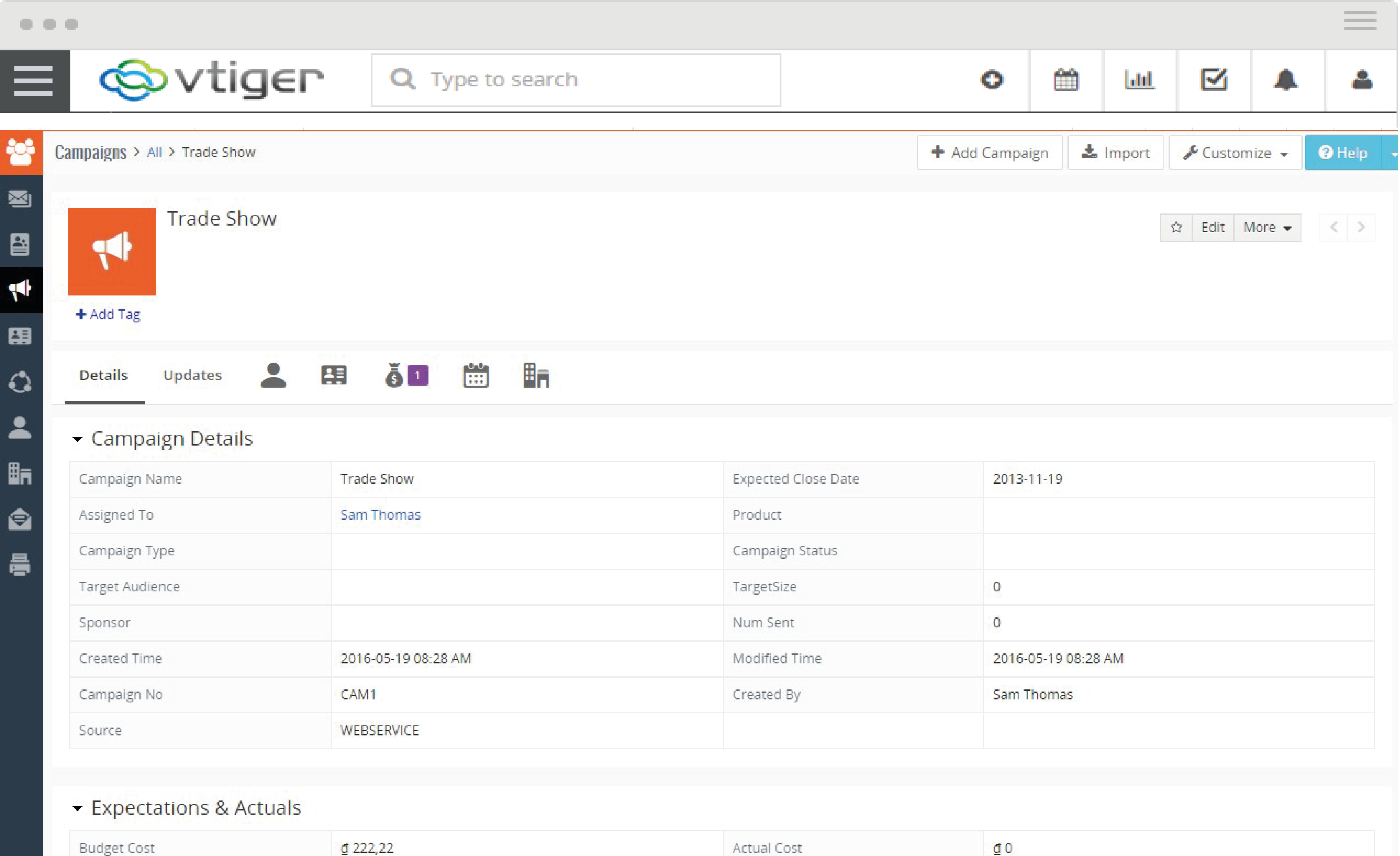Switch to the Updates tab
This screenshot has width=1400, height=856.
click(193, 375)
